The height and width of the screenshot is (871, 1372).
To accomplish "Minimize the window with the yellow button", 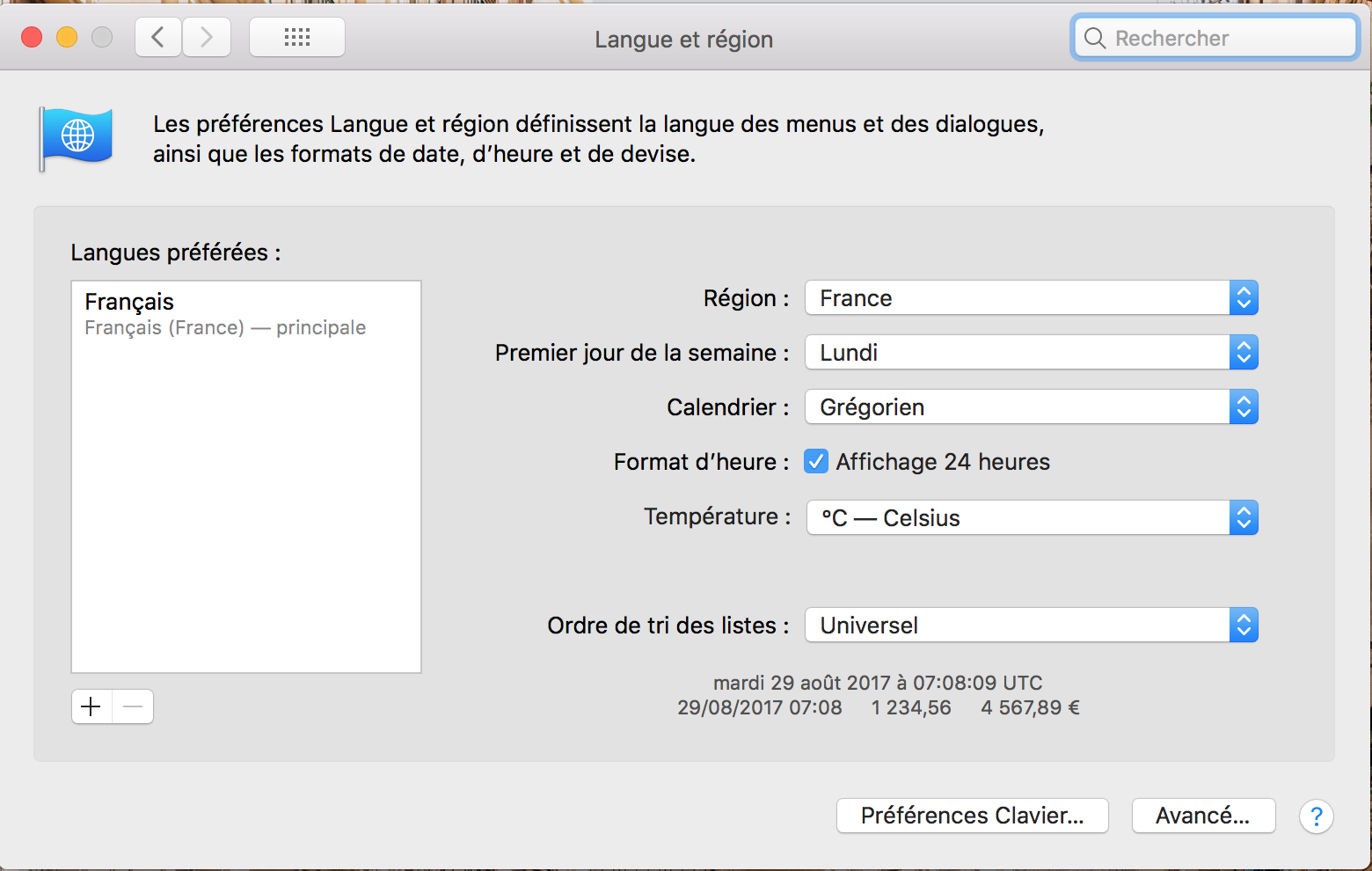I will coord(67,37).
